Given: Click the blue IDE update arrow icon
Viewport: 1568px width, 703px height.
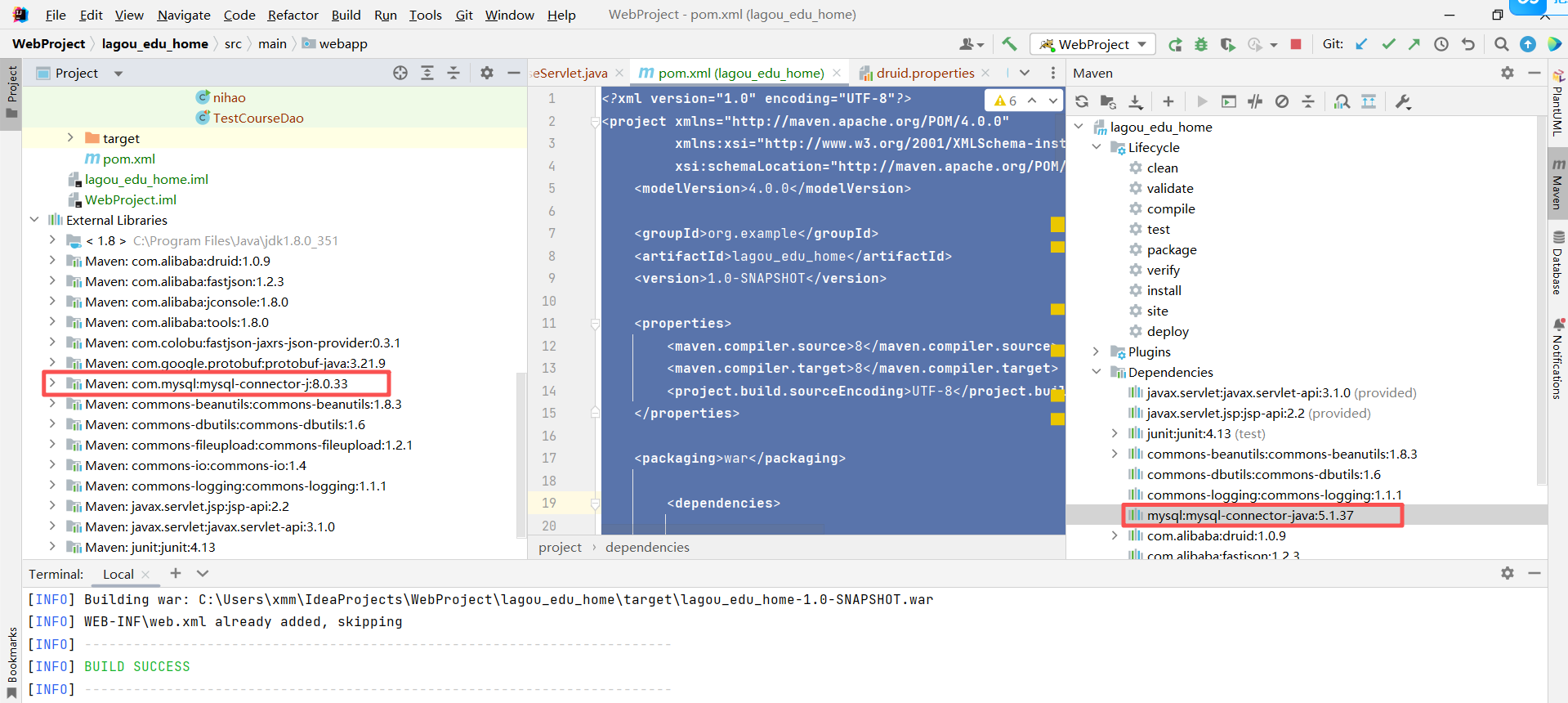Looking at the screenshot, I should 1528,44.
